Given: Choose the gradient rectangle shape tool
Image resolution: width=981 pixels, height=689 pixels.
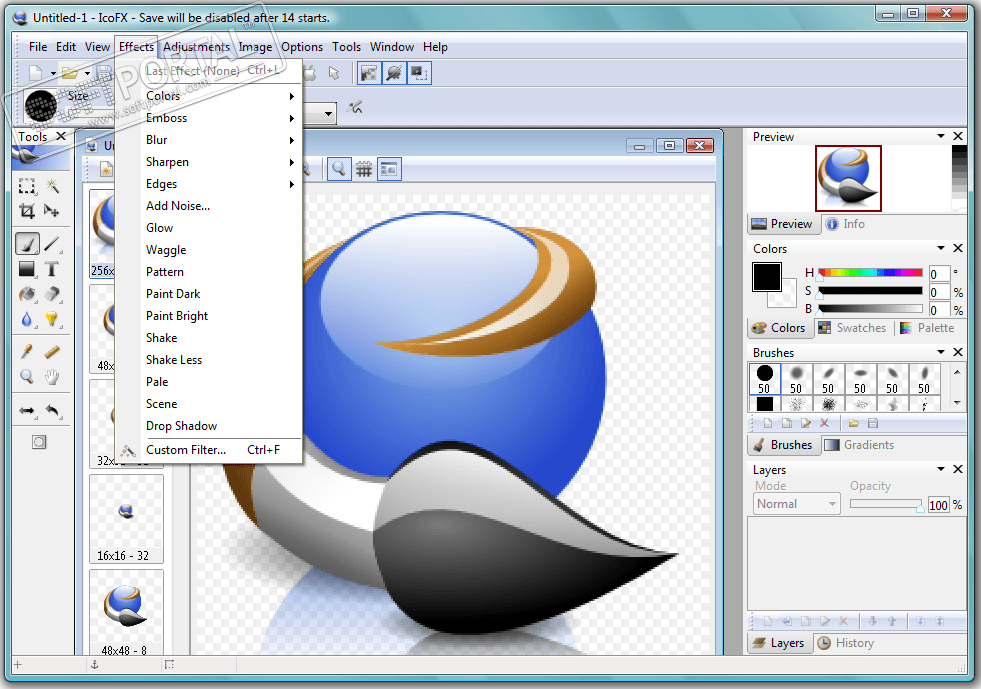Looking at the screenshot, I should coord(26,269).
